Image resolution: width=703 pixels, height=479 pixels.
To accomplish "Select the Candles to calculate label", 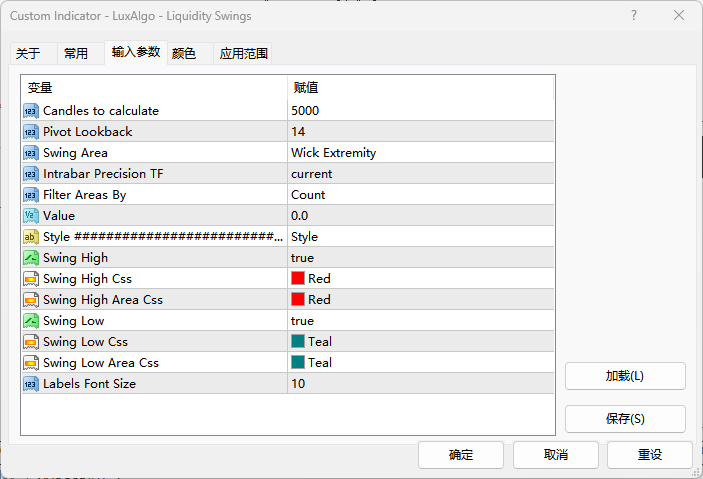I will (x=101, y=111).
